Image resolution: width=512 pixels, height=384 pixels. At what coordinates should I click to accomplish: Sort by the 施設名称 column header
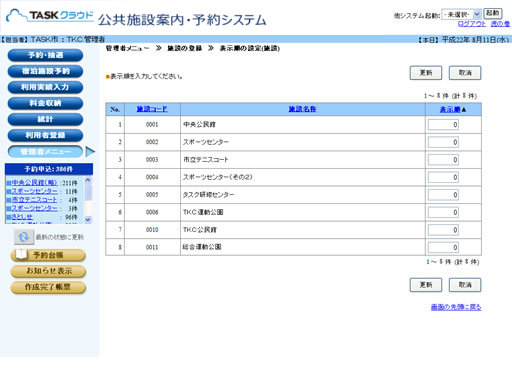click(302, 109)
